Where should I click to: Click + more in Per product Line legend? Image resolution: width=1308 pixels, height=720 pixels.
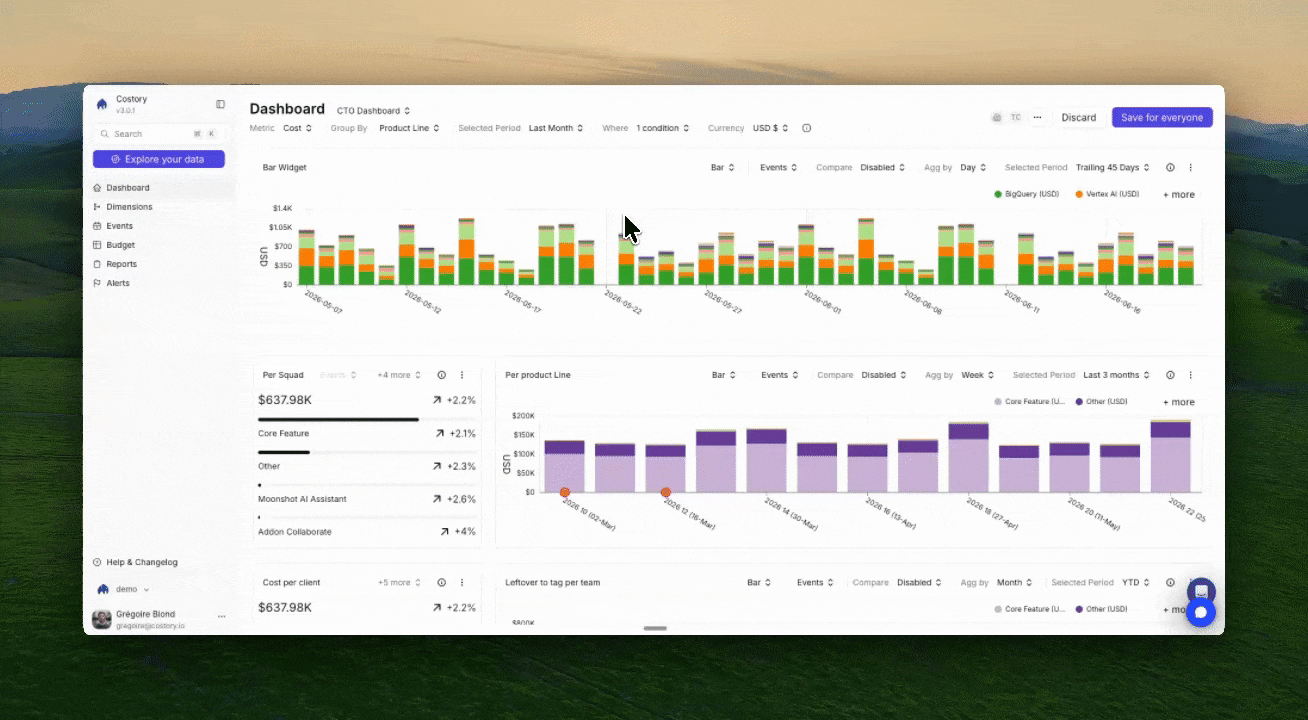[1179, 402]
